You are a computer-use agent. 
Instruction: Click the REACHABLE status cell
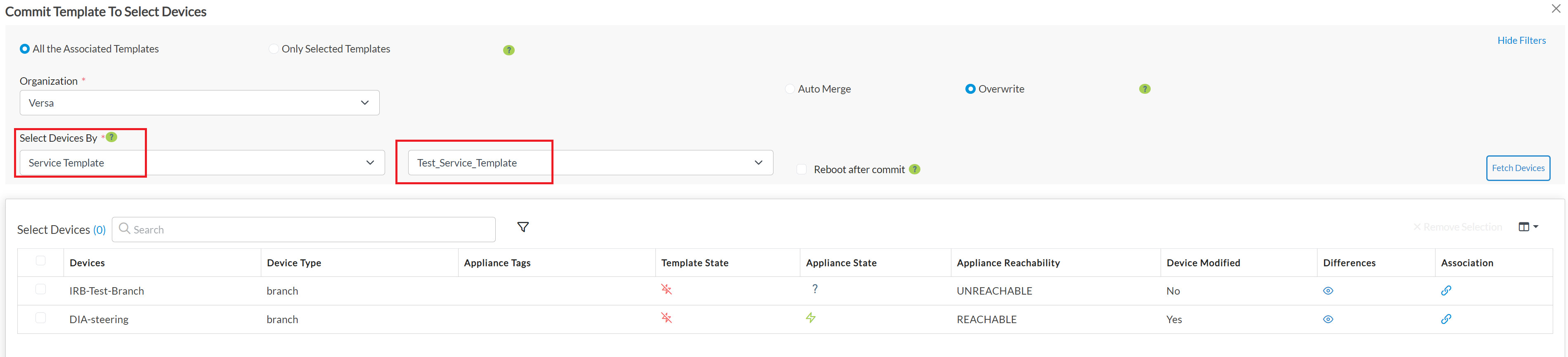pyautogui.click(x=986, y=319)
